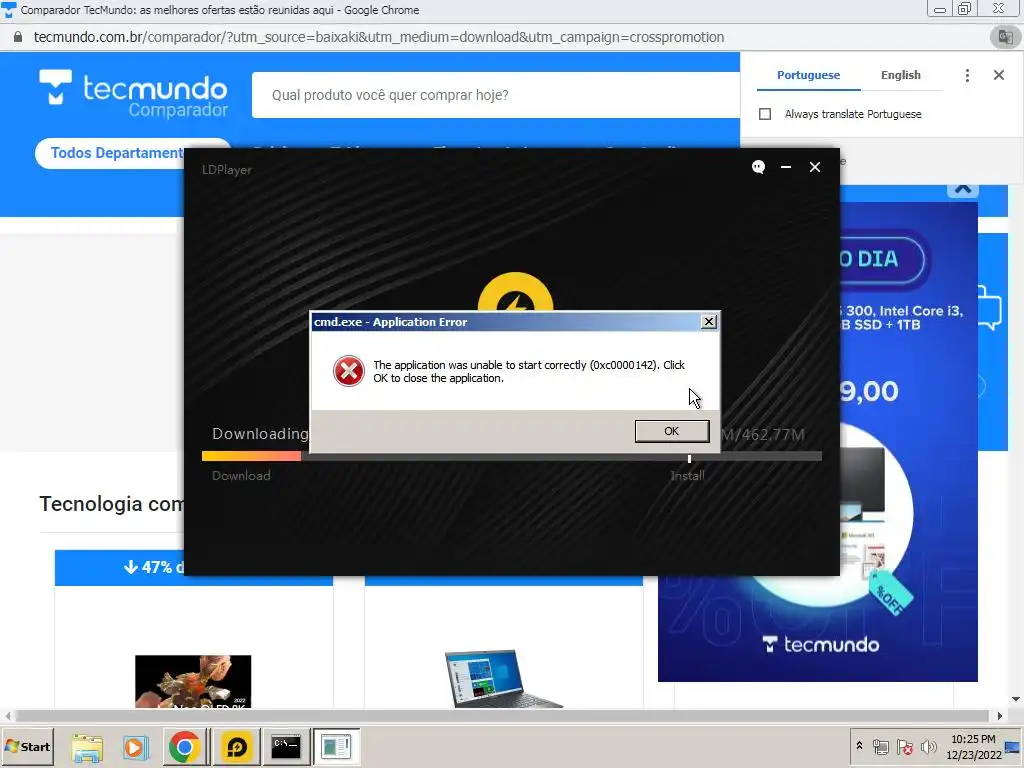
Task: Open translate options three-dot menu
Action: [967, 75]
